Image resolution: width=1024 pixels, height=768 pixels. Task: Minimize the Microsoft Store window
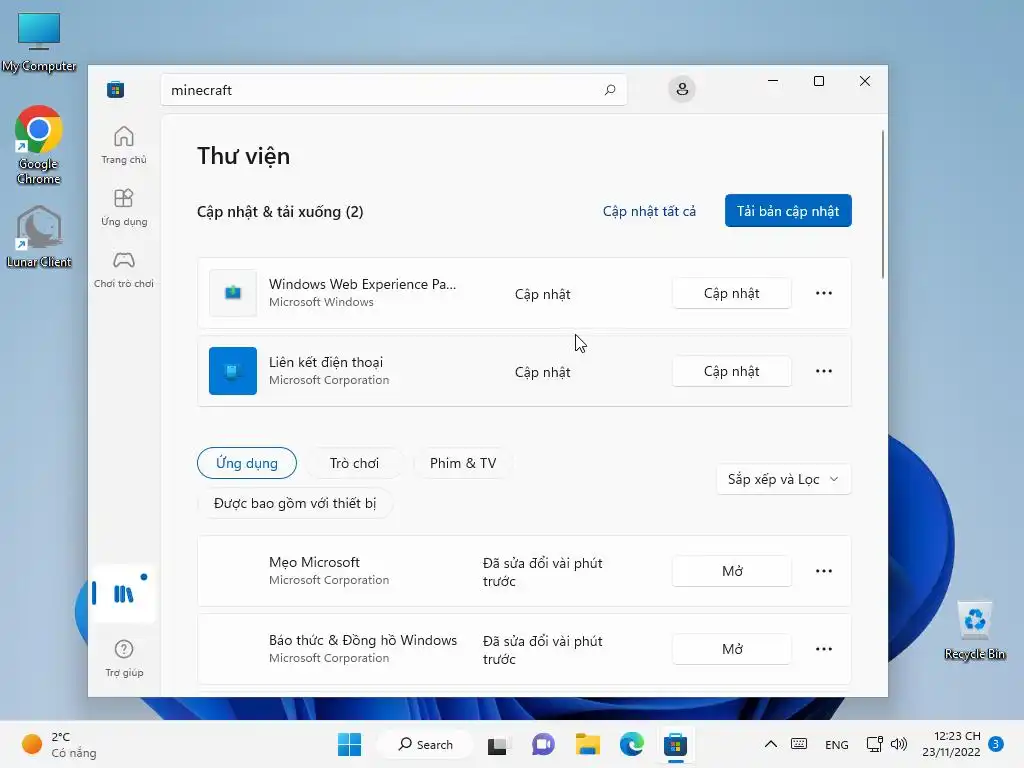(773, 81)
